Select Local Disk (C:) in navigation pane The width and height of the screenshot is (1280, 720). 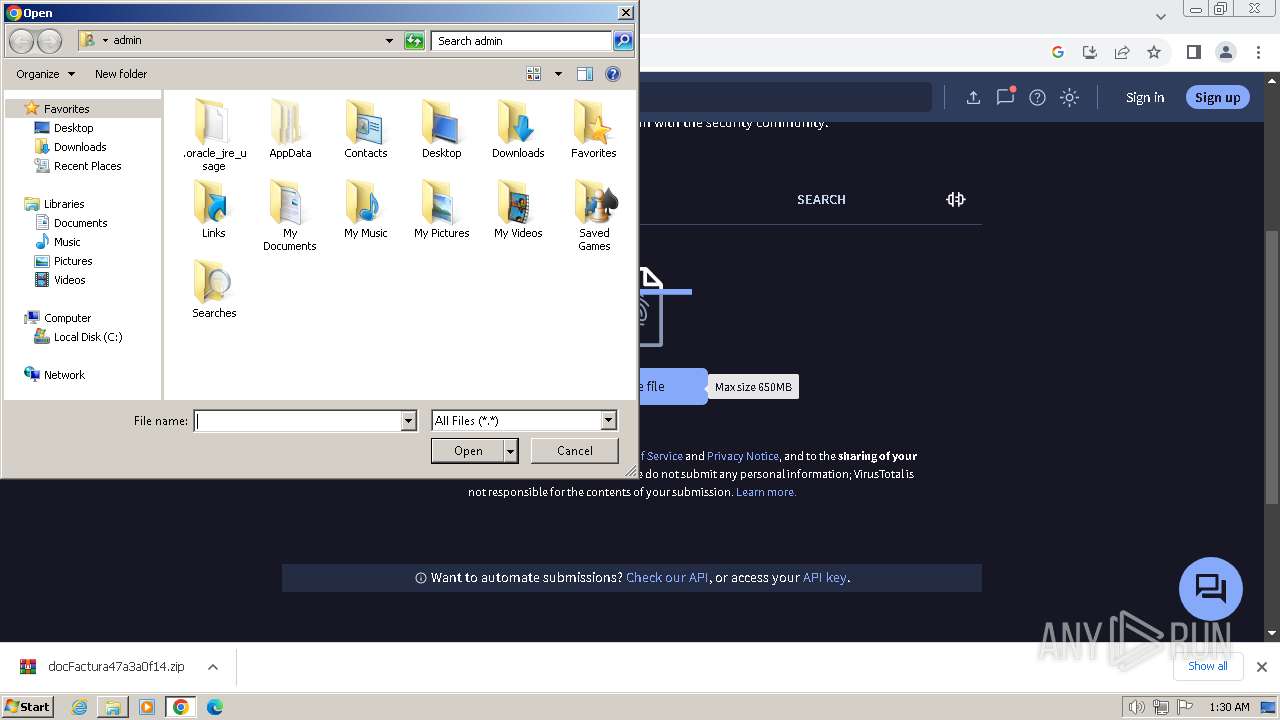point(88,337)
